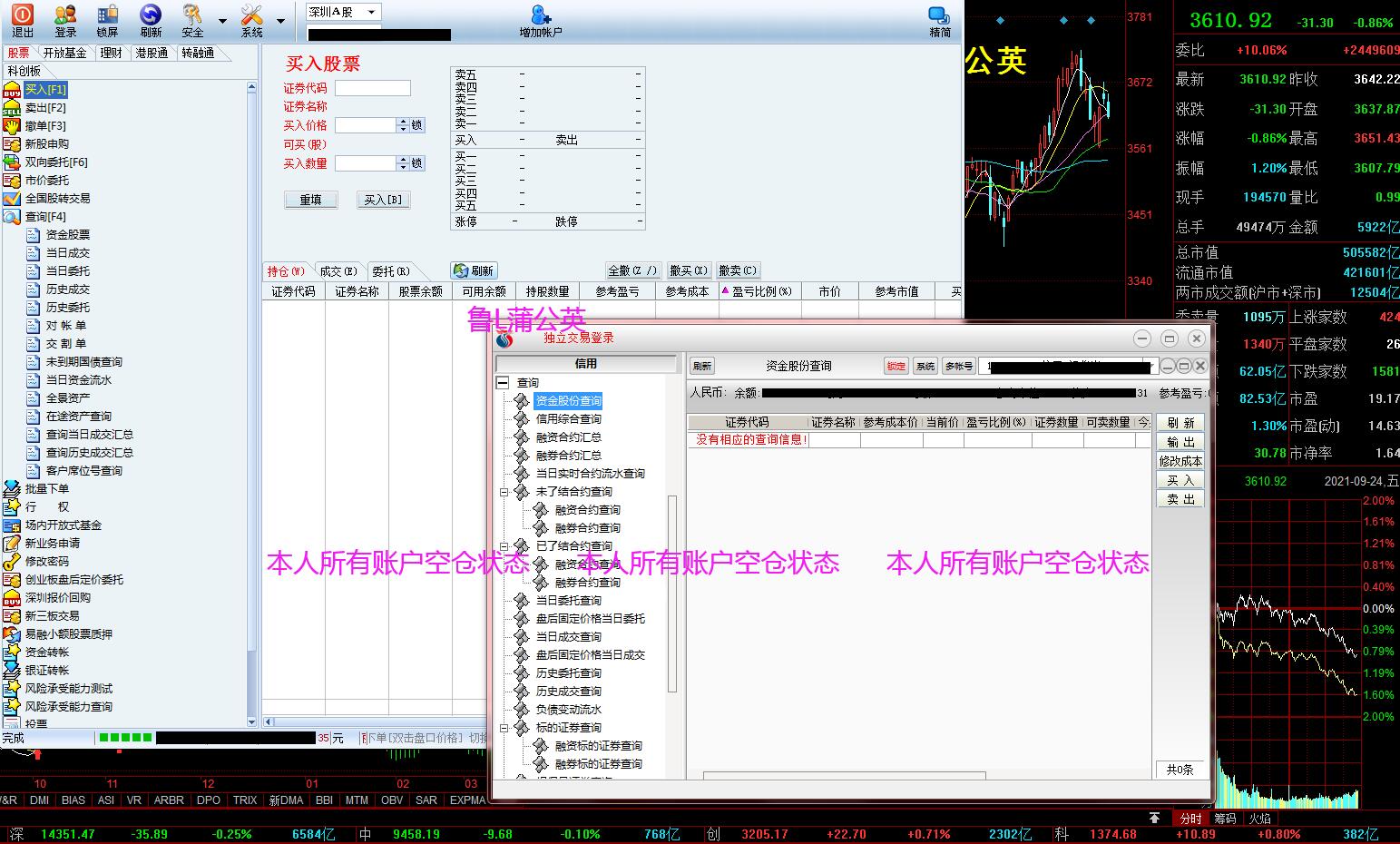This screenshot has height=844, width=1400.
Task: Lock the screen with 锁屏 icon
Action: (108, 15)
